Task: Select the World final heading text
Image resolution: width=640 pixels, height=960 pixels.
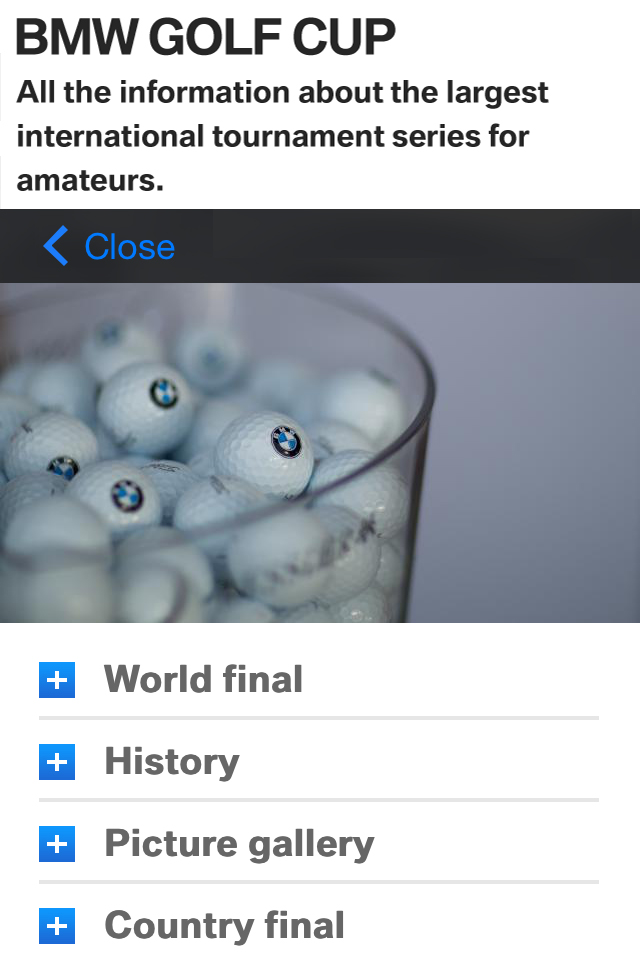Action: click(204, 679)
